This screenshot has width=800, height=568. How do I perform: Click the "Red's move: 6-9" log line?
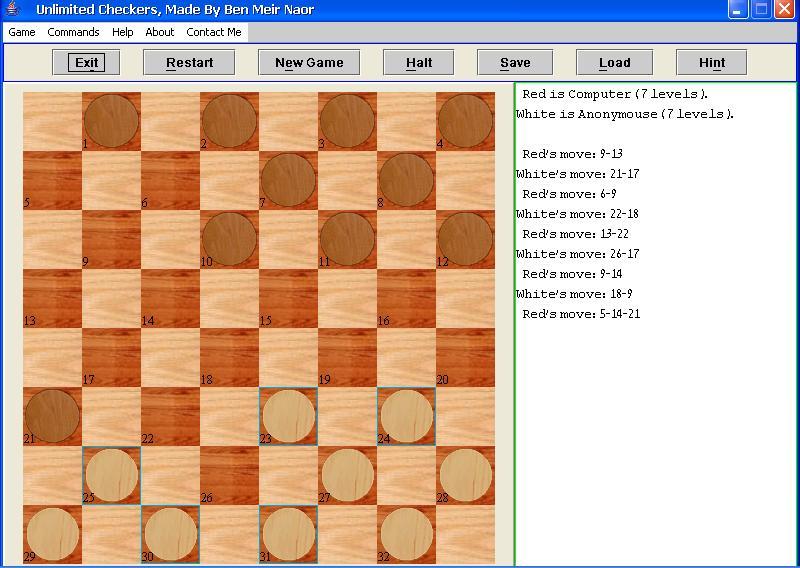[x=569, y=193]
